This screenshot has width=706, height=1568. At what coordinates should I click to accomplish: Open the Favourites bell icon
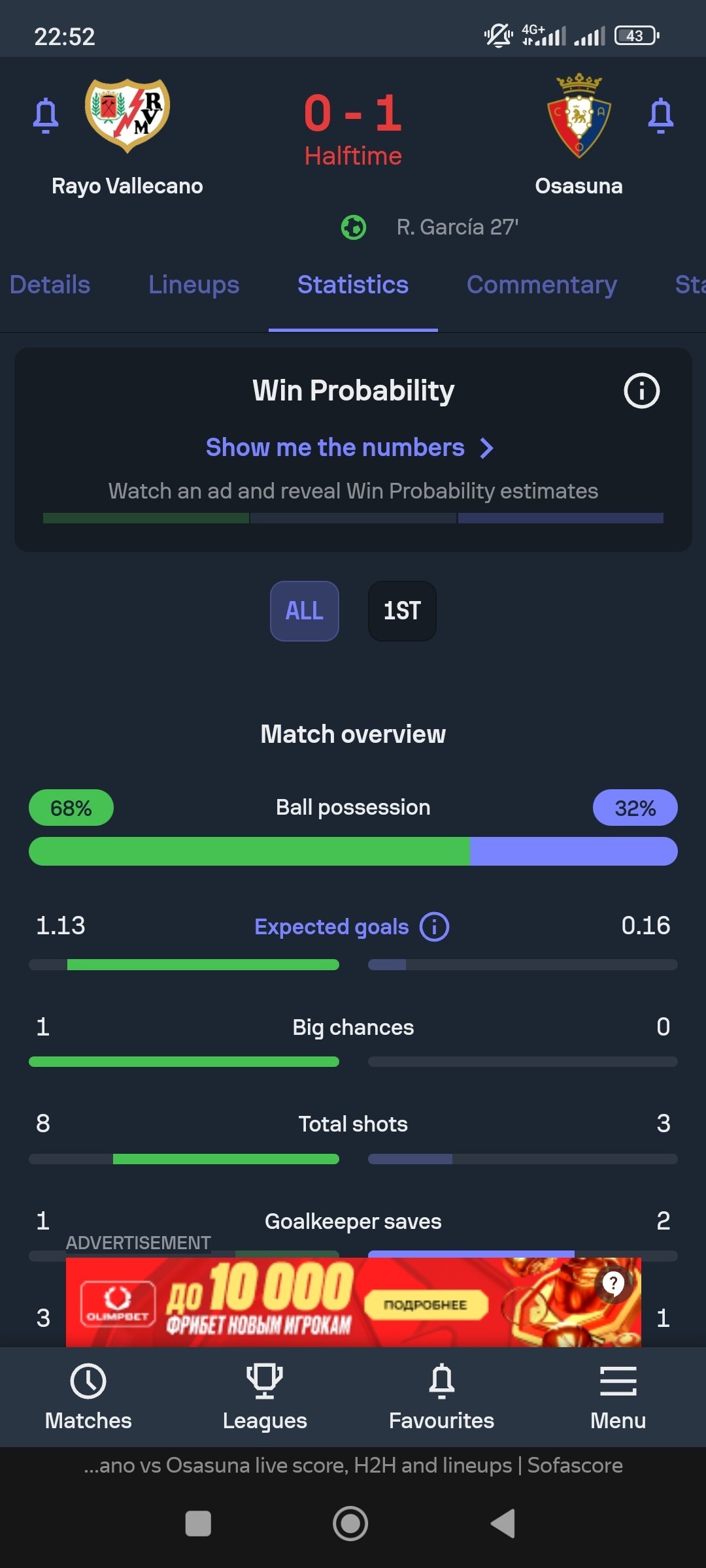click(442, 1381)
